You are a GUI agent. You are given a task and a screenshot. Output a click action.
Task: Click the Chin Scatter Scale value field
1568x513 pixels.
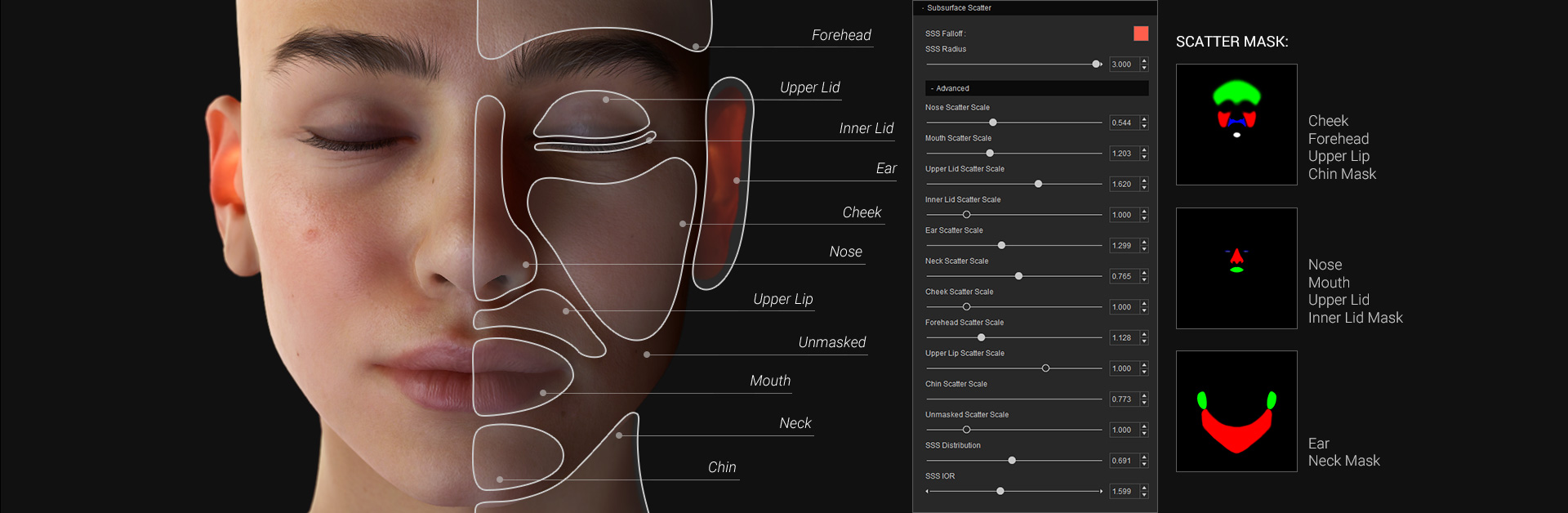(1124, 399)
